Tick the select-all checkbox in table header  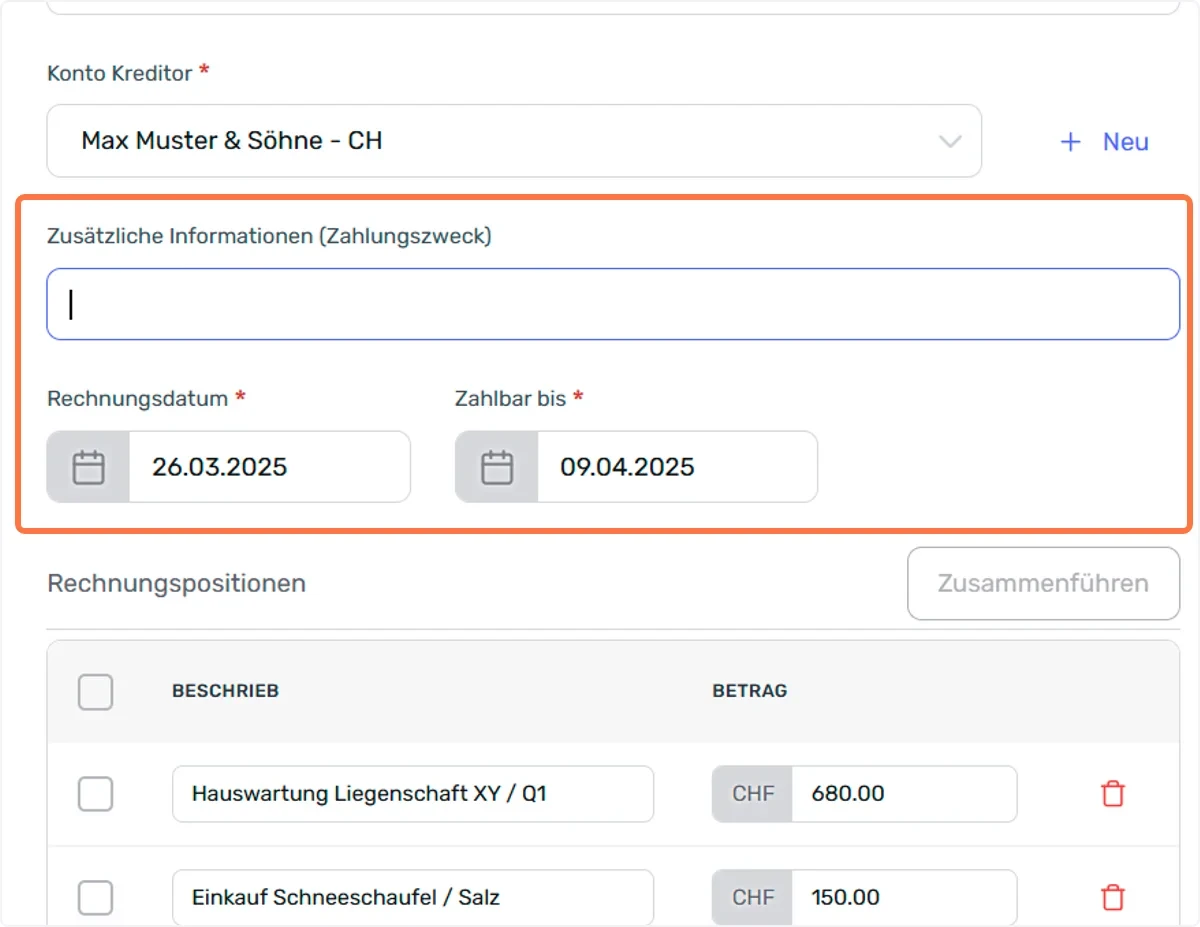coord(96,692)
